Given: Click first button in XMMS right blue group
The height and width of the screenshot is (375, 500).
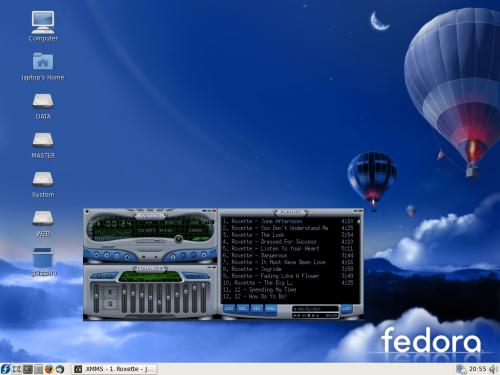Looking at the screenshot, I should click(173, 257).
